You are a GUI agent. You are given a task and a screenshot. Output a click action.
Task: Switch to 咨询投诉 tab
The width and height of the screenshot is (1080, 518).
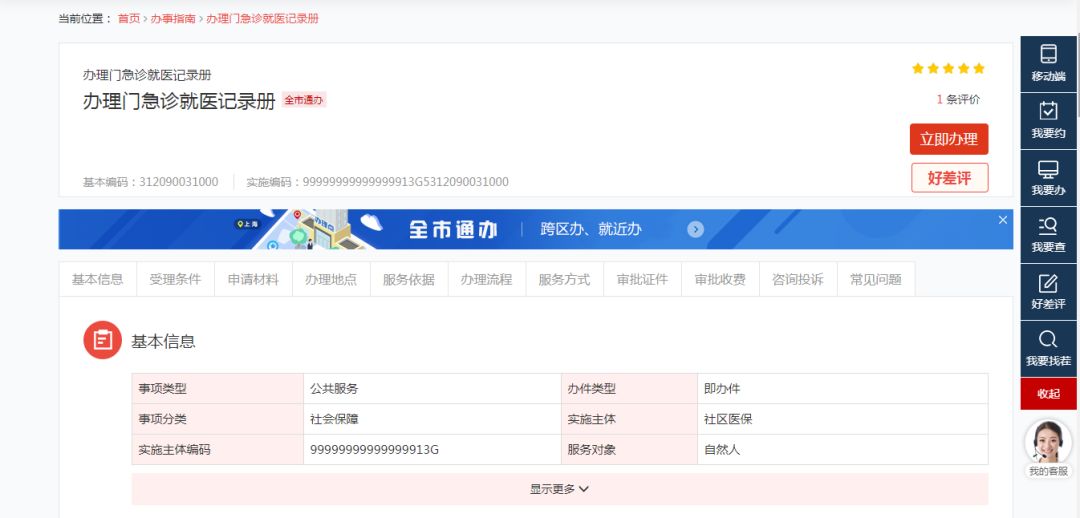click(x=798, y=280)
